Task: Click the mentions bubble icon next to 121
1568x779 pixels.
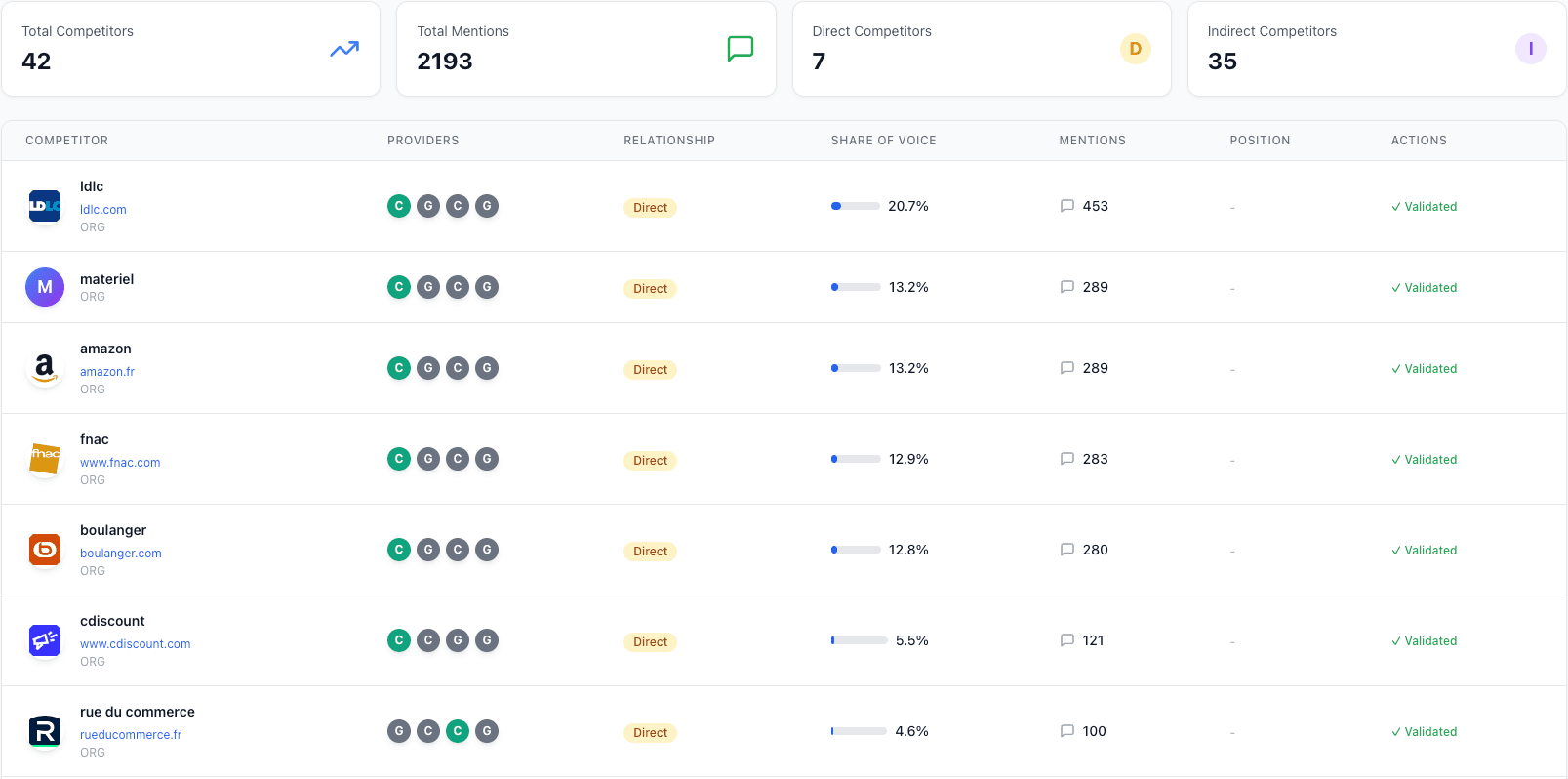Action: point(1067,640)
